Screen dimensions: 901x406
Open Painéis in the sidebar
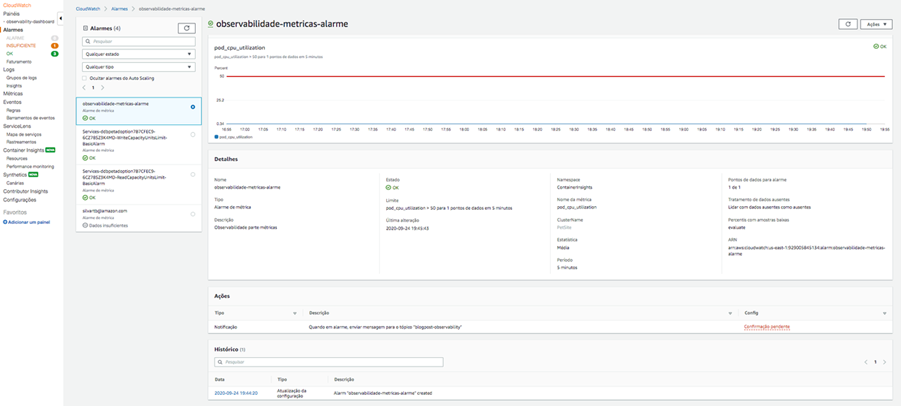[x=11, y=13]
